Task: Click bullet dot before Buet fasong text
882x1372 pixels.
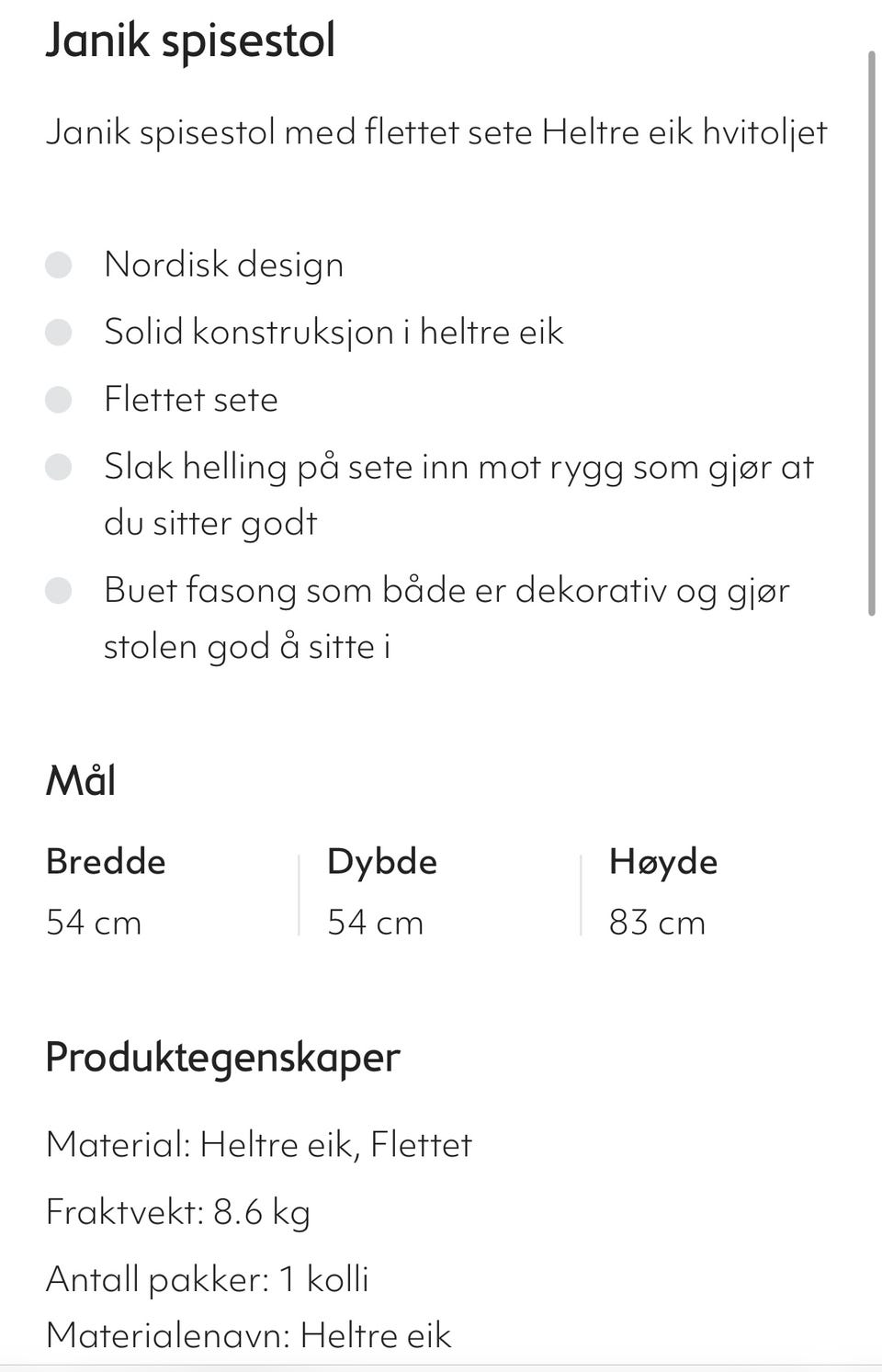Action: pyautogui.click(x=59, y=590)
